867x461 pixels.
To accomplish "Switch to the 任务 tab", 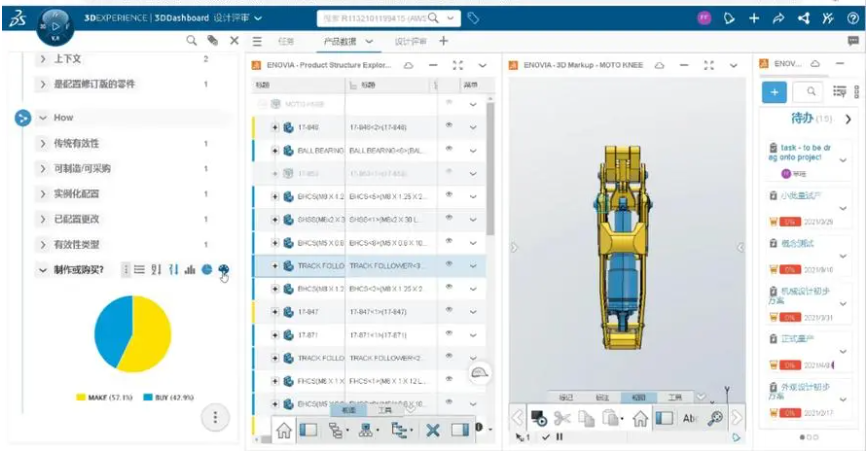I will click(285, 41).
